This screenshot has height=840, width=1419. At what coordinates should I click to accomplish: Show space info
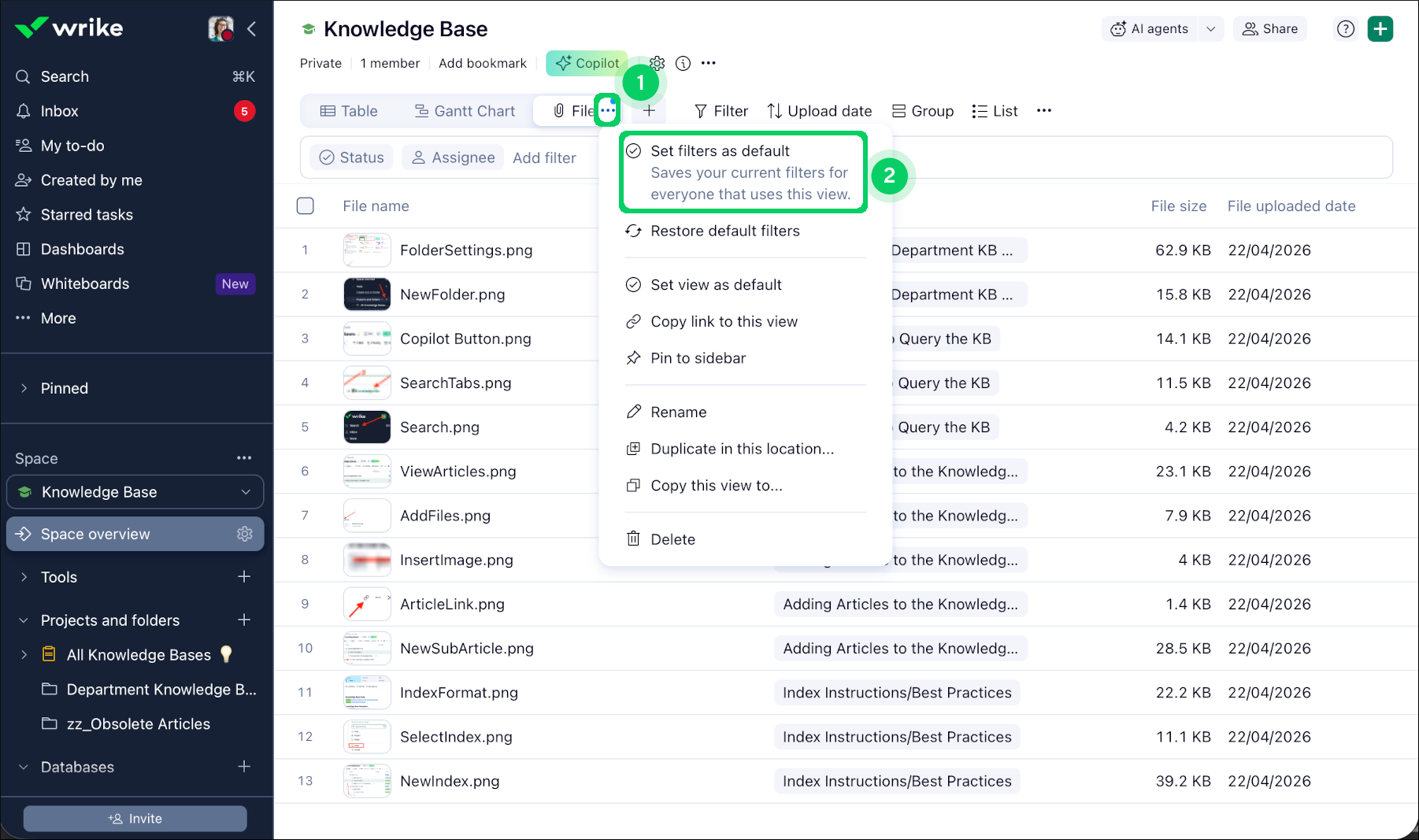683,64
